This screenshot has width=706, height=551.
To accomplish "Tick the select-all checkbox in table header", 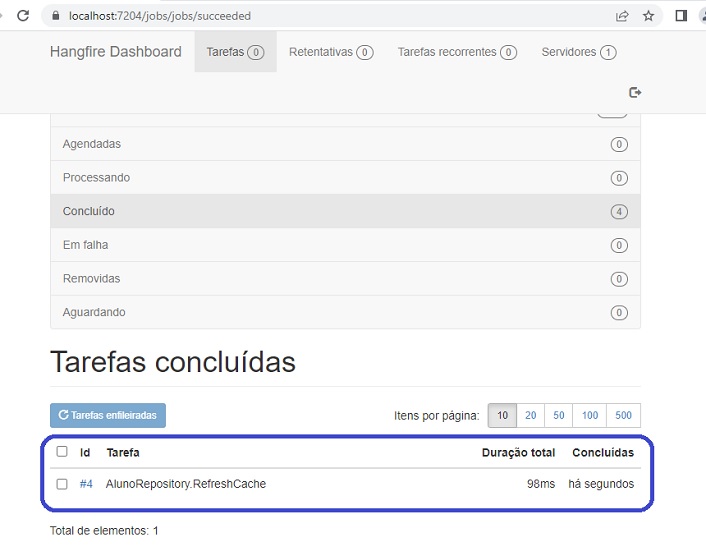I will point(62,452).
